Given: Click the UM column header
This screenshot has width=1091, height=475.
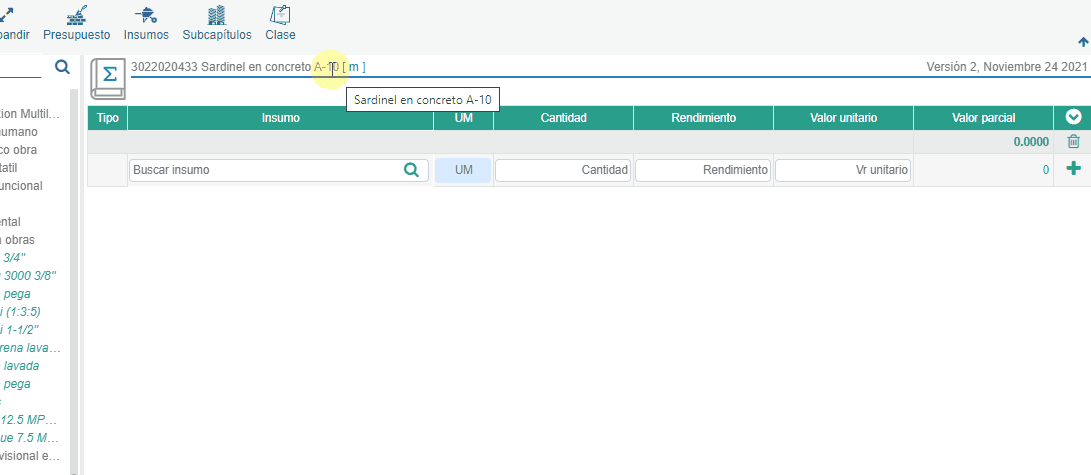Looking at the screenshot, I should [x=463, y=118].
